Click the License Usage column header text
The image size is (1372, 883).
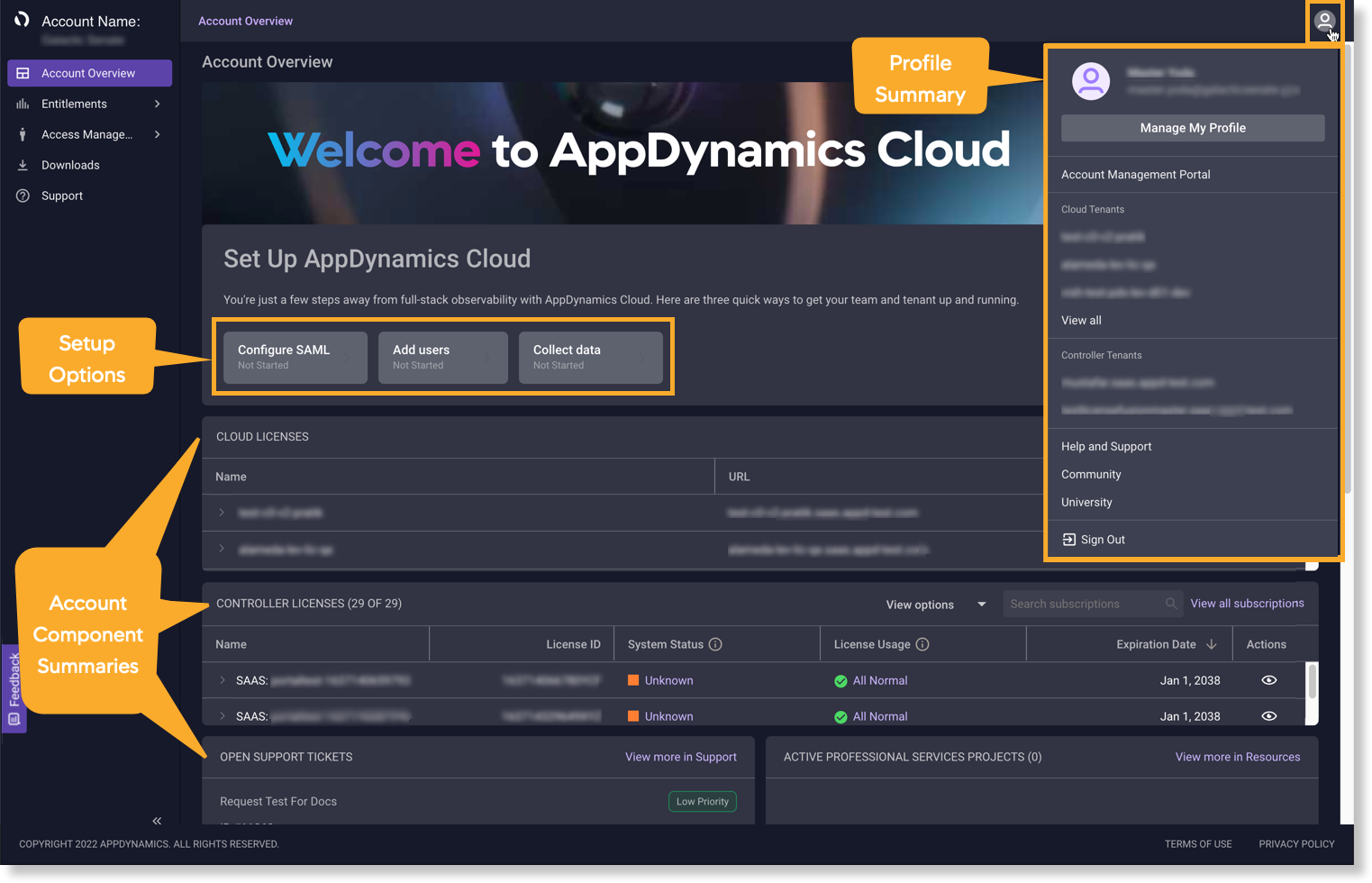pyautogui.click(x=872, y=644)
